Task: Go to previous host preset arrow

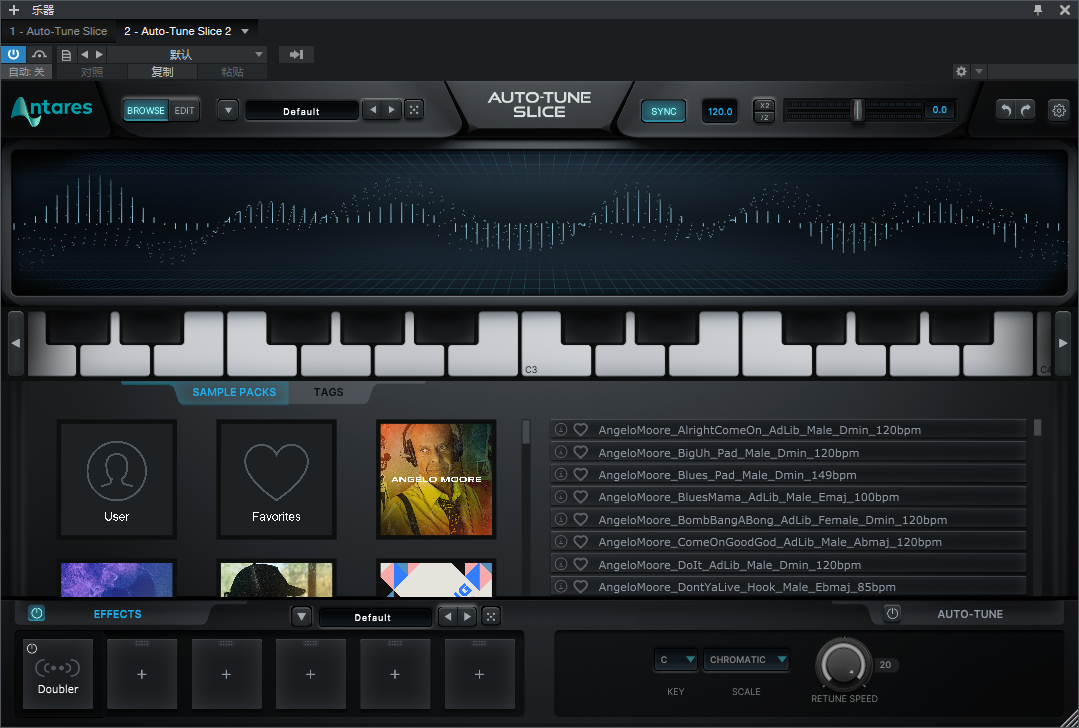Action: [85, 54]
